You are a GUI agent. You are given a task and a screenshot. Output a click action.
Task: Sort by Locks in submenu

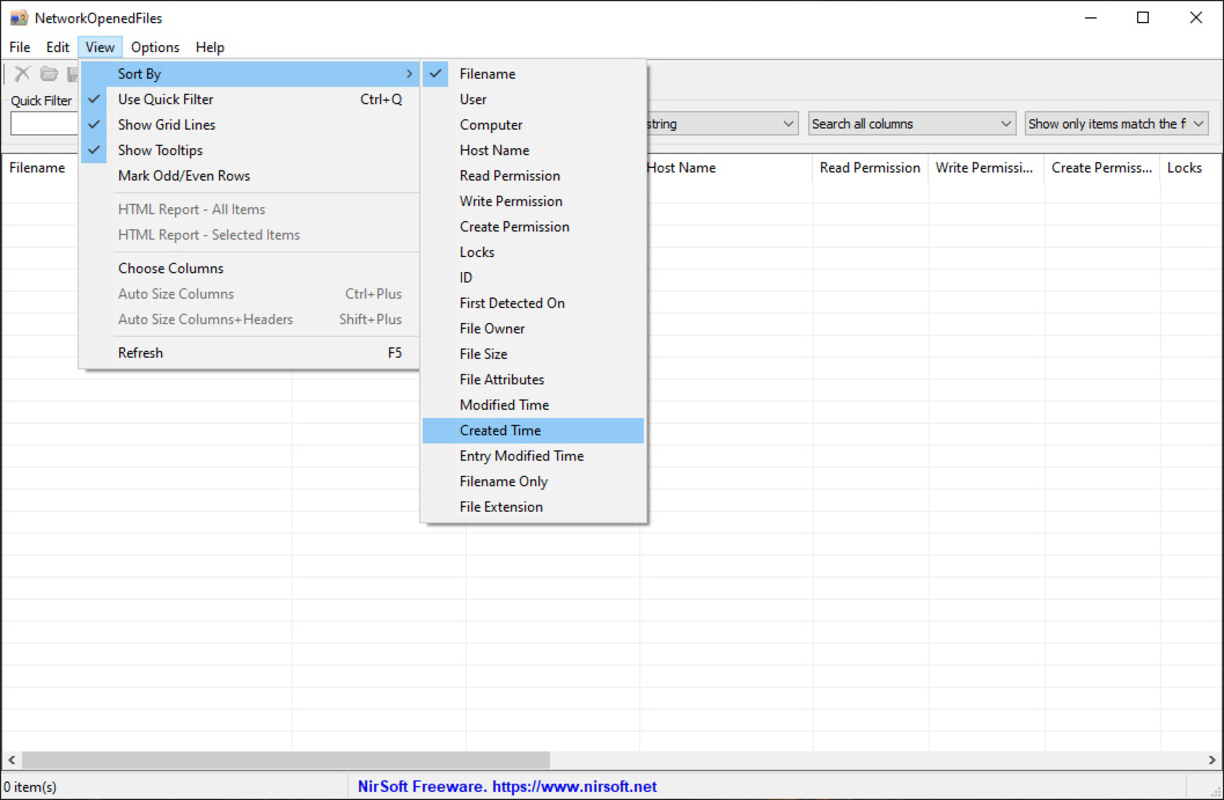[533, 252]
